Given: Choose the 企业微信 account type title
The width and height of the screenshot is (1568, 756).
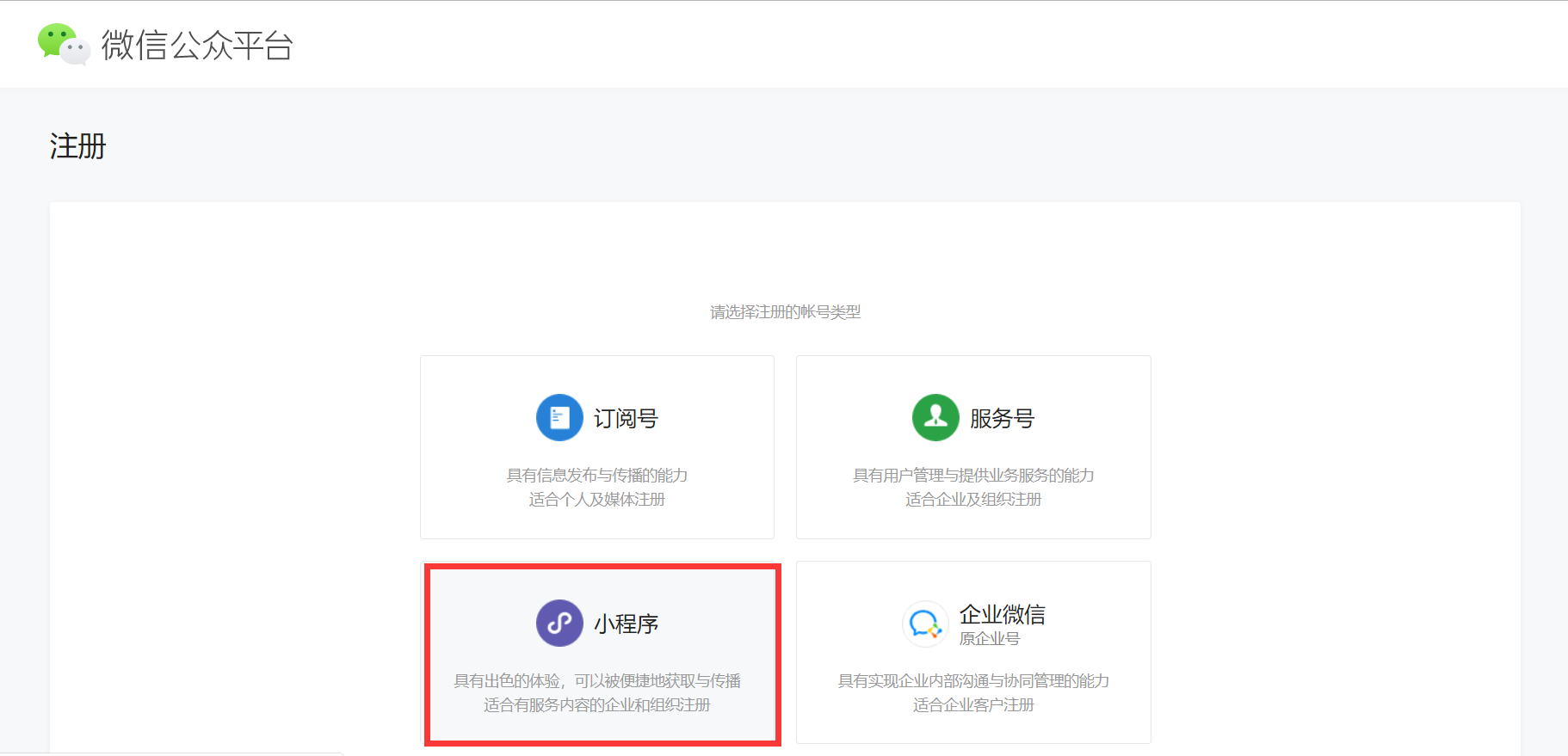Looking at the screenshot, I should pos(1003,614).
